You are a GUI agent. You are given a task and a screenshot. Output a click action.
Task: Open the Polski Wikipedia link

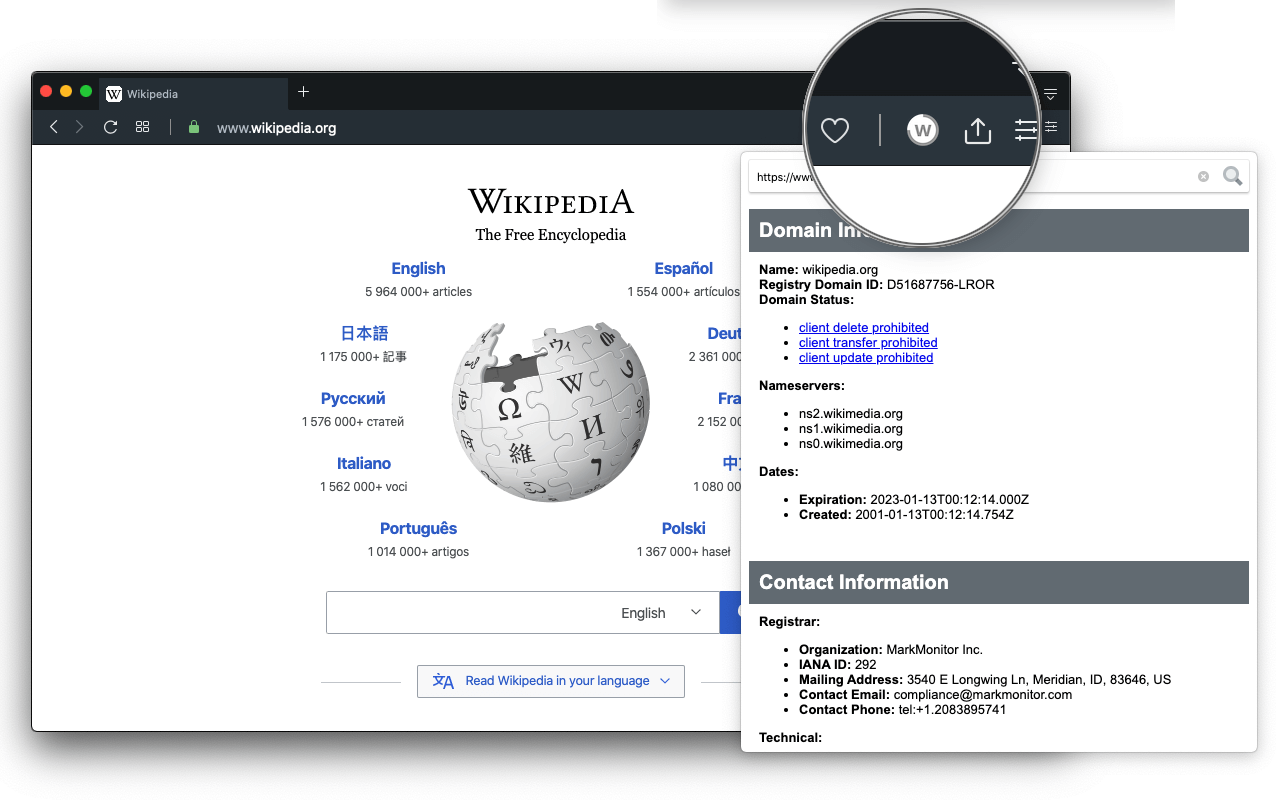pos(684,528)
